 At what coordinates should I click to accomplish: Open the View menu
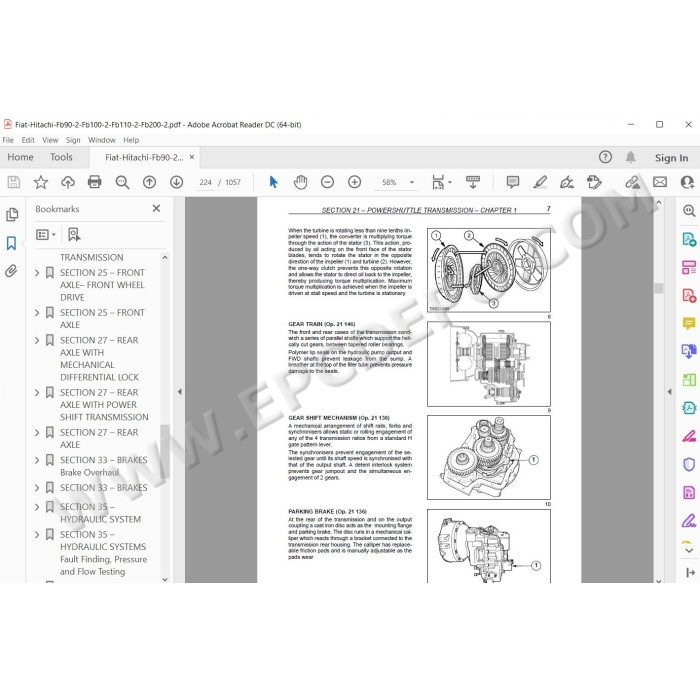(x=50, y=140)
